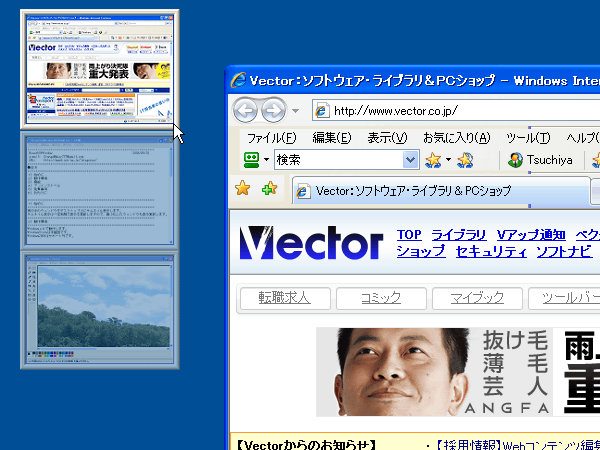
Task: Open the ファイル(F) menu
Action: click(271, 138)
